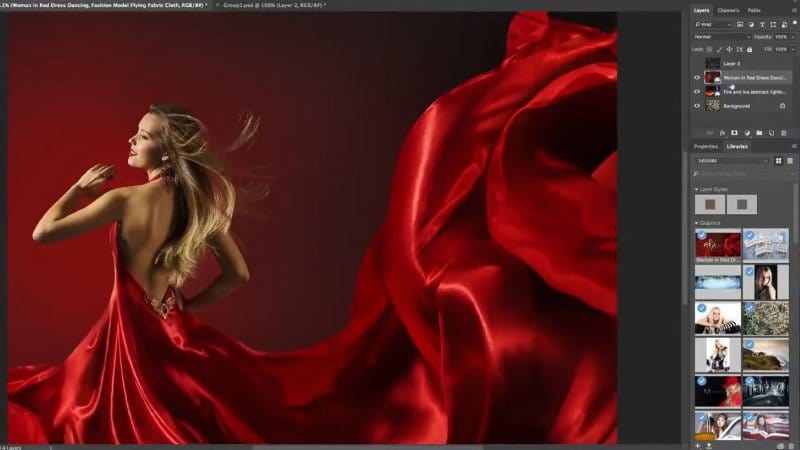Open the Libraries search filter dropdown arrow
Image resolution: width=800 pixels, height=450 pixels.
click(792, 174)
